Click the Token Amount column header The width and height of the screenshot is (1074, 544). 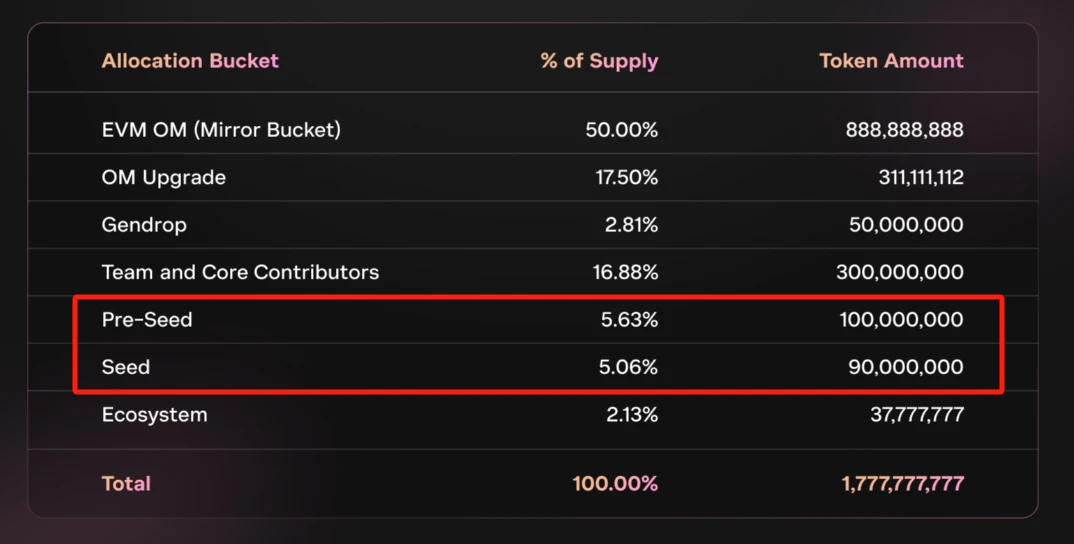891,61
